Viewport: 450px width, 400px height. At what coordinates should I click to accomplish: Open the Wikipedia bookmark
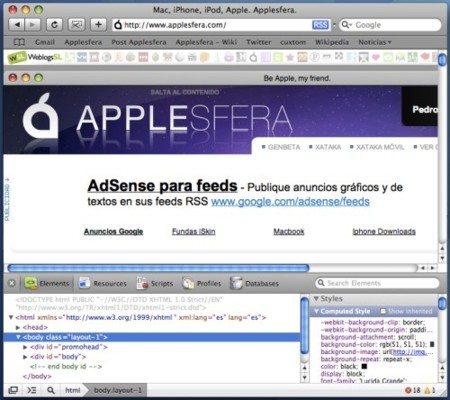[332, 42]
